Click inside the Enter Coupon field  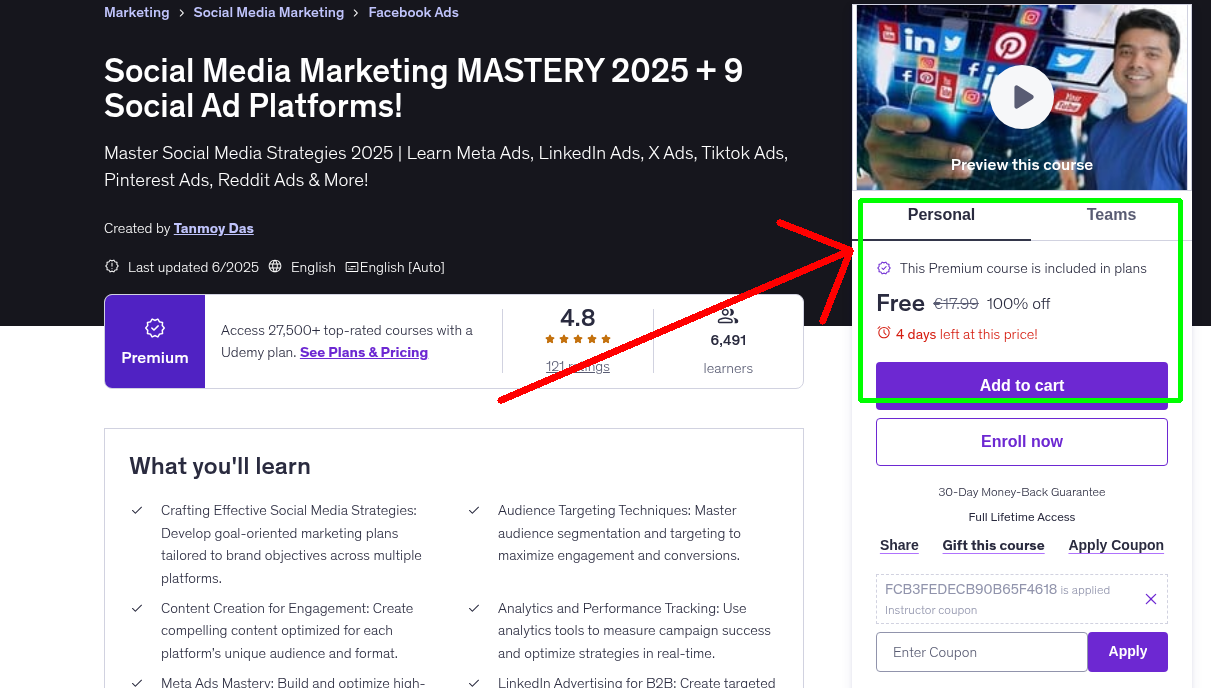(981, 651)
